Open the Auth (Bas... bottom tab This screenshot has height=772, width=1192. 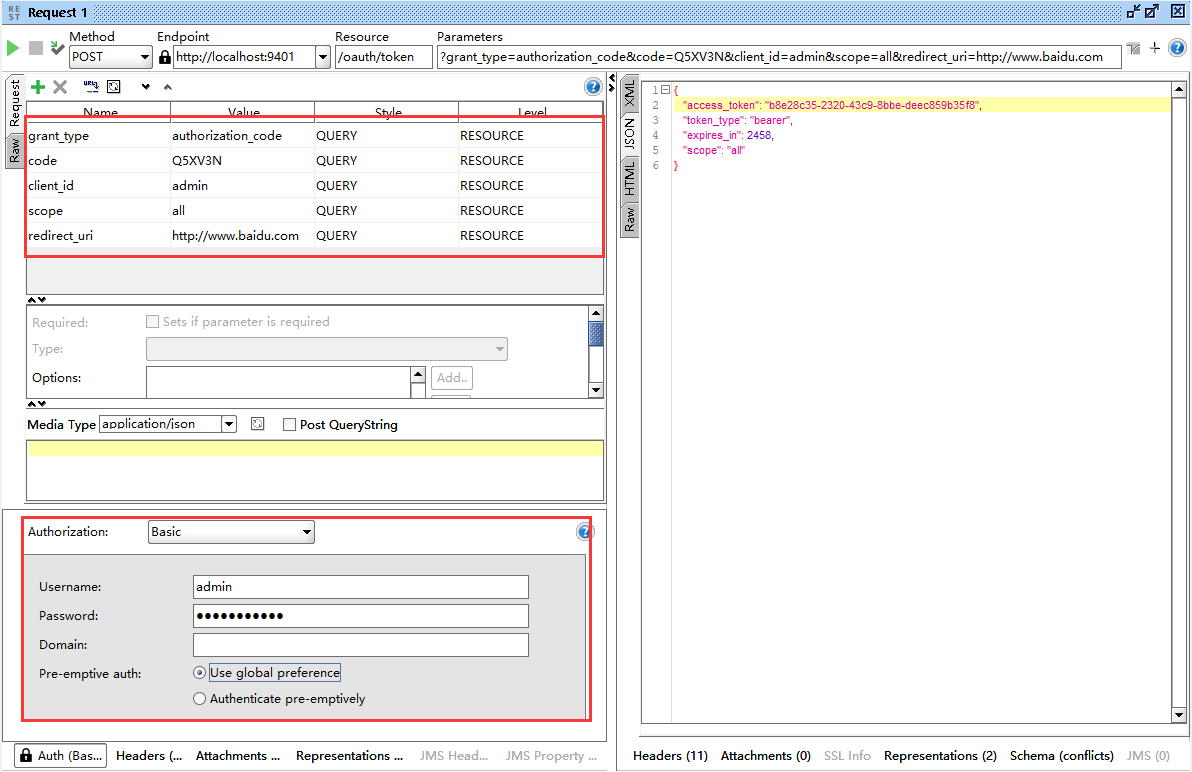click(61, 756)
